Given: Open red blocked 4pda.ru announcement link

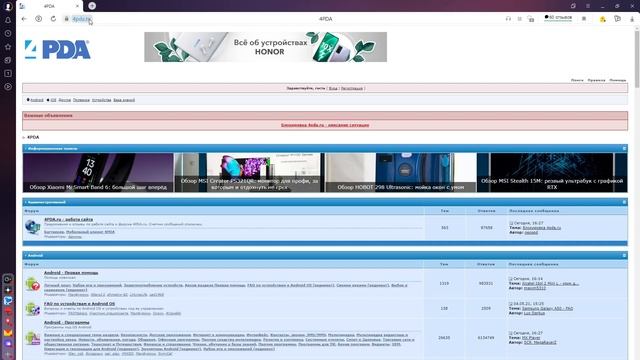Looking at the screenshot, I should pyautogui.click(x=325, y=125).
